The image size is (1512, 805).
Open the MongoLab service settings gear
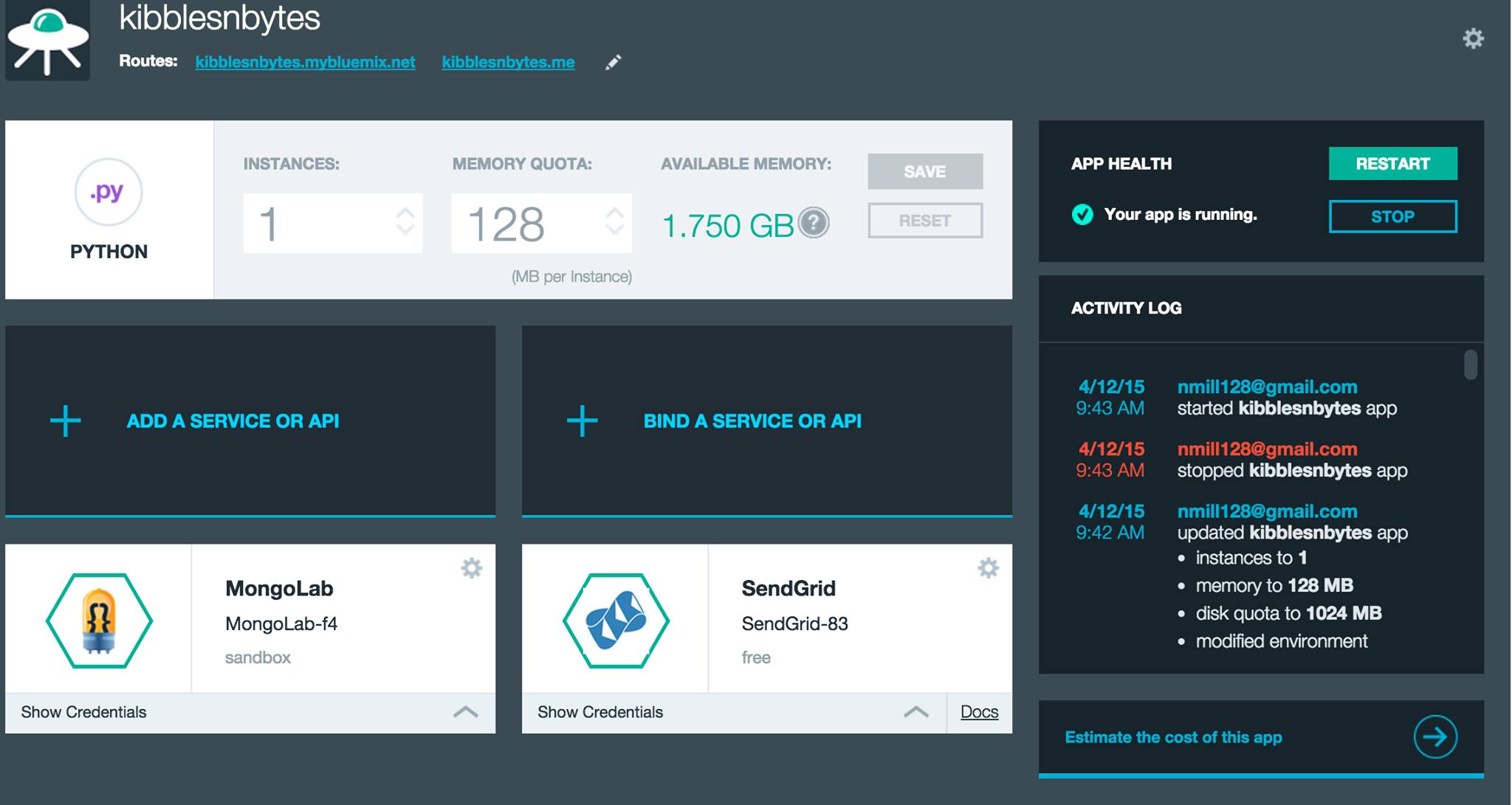[x=472, y=568]
